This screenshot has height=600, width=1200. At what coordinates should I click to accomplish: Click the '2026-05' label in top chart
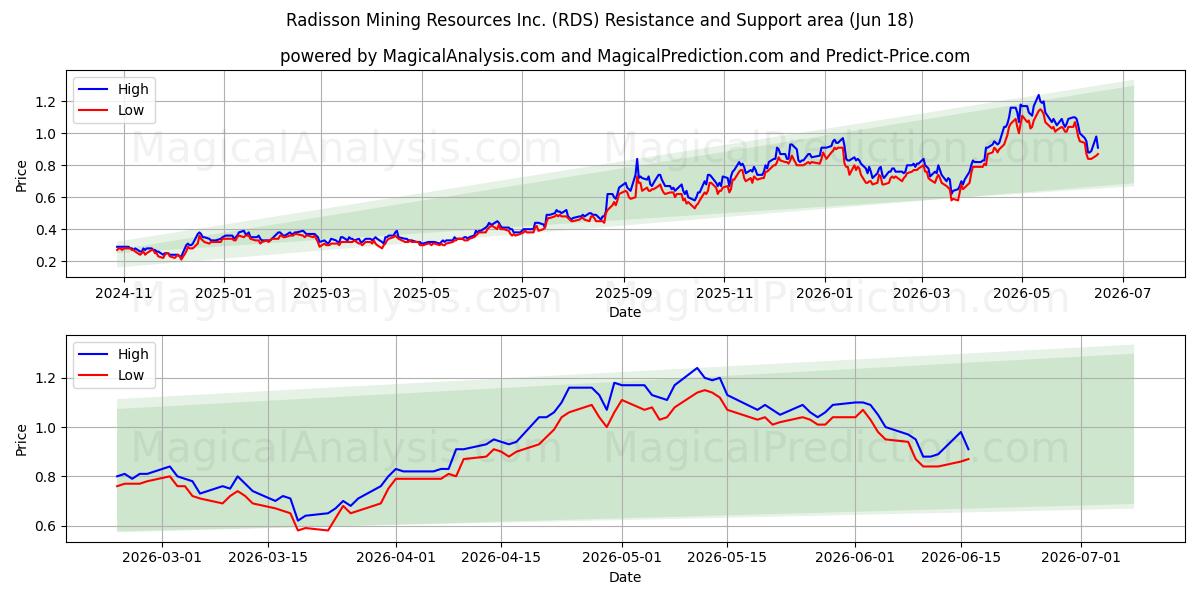coord(1022,294)
